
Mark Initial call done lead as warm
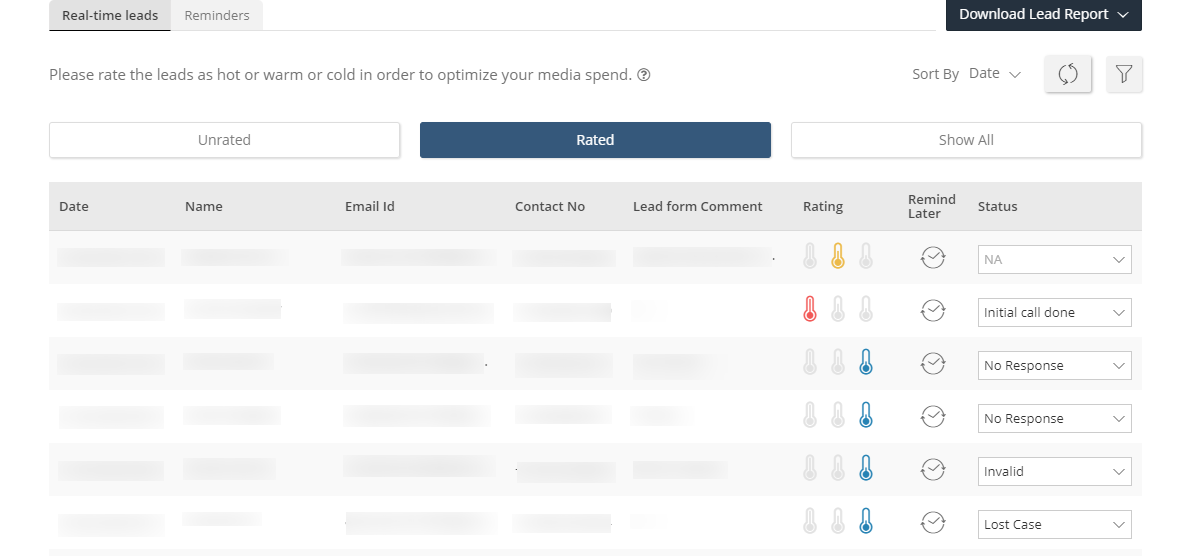tap(838, 309)
